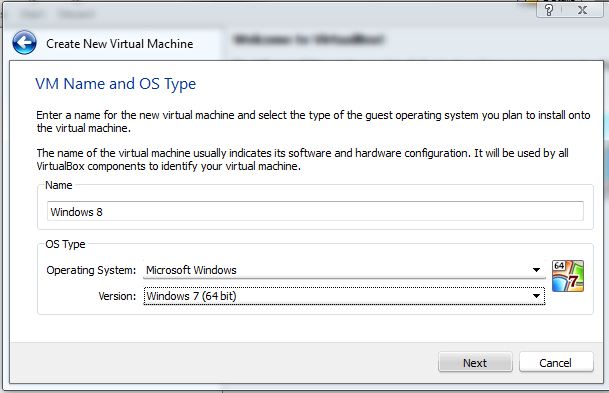
Task: Focus the Name field containing Windows 8
Action: click(x=315, y=211)
